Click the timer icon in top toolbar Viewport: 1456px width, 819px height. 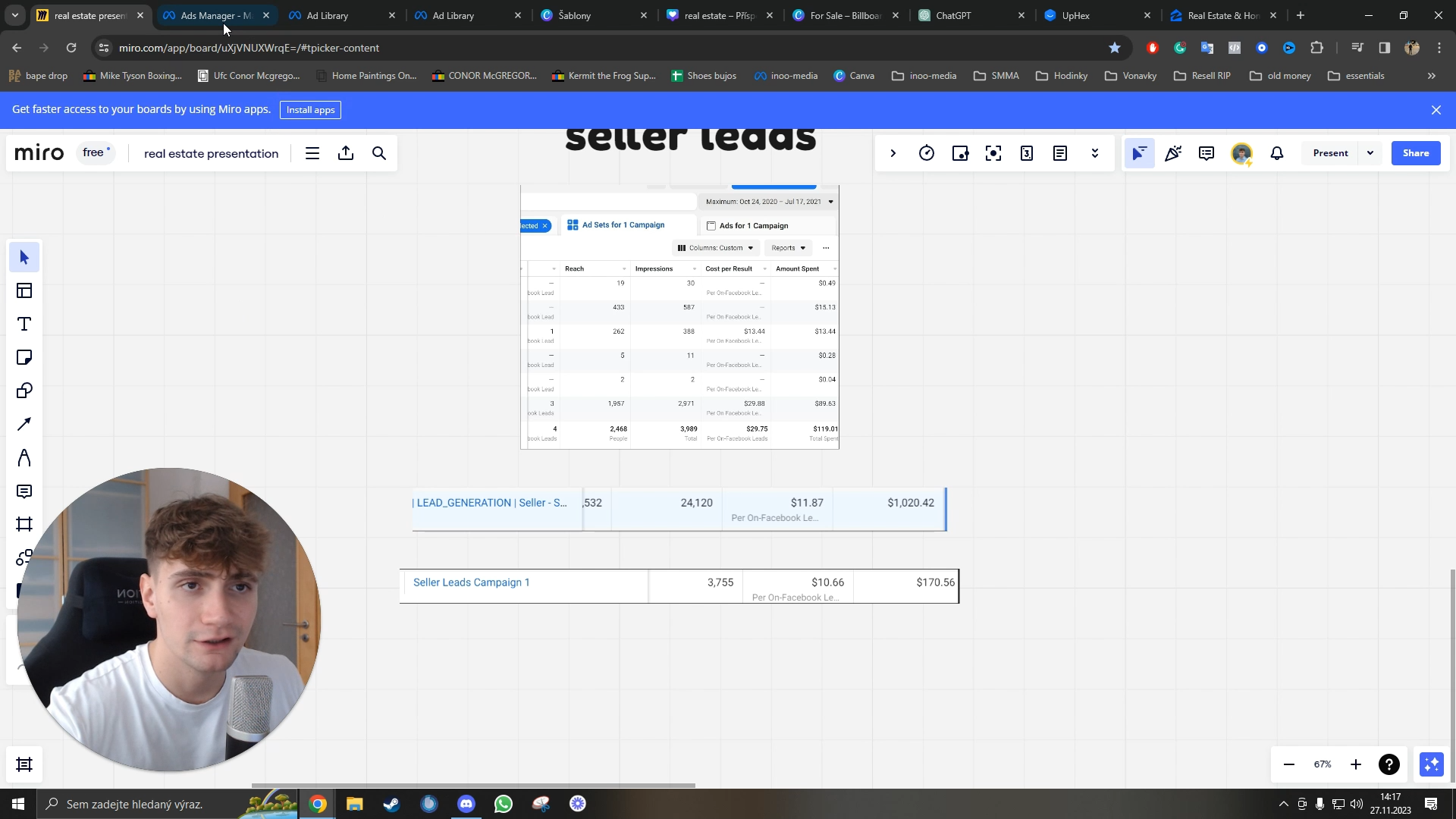(927, 153)
